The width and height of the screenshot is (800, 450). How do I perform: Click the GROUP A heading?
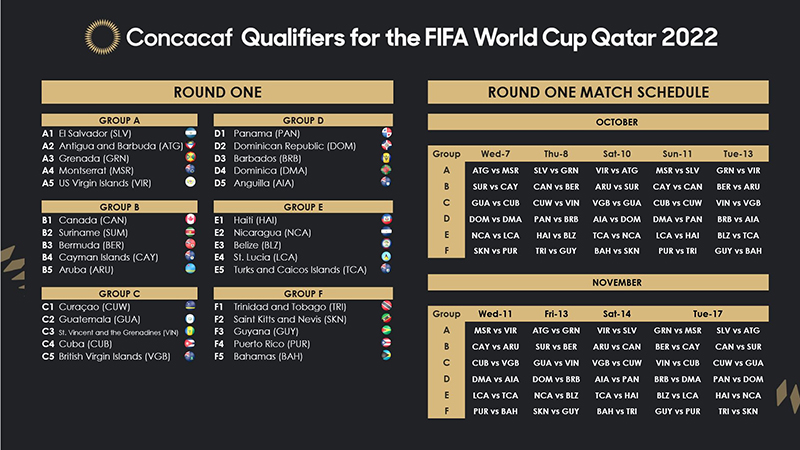pyautogui.click(x=118, y=118)
